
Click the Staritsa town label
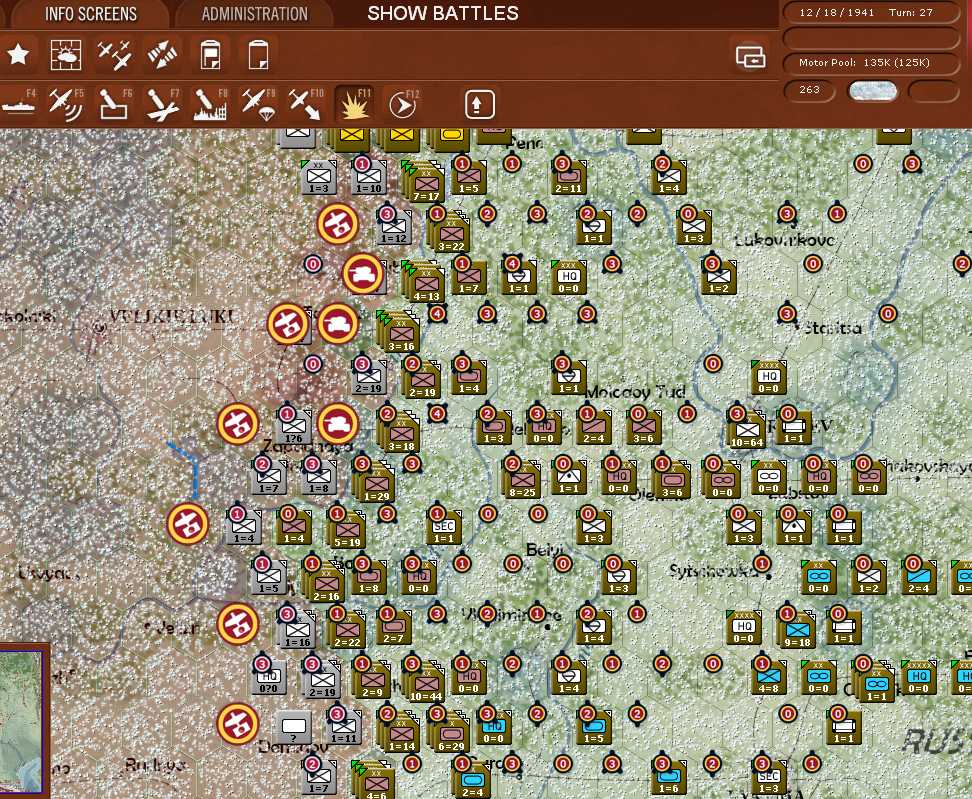(x=832, y=329)
